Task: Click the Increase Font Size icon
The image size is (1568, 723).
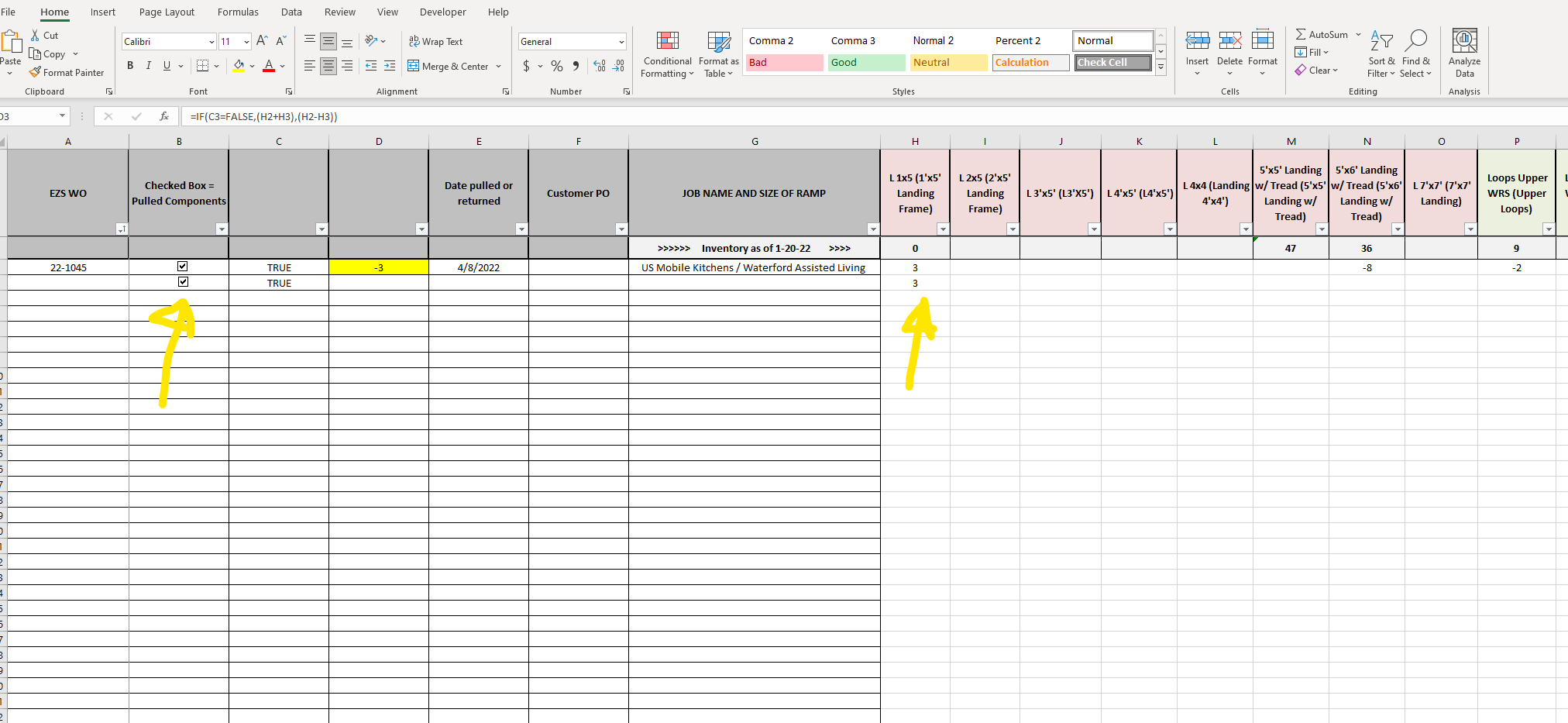Action: tap(262, 41)
